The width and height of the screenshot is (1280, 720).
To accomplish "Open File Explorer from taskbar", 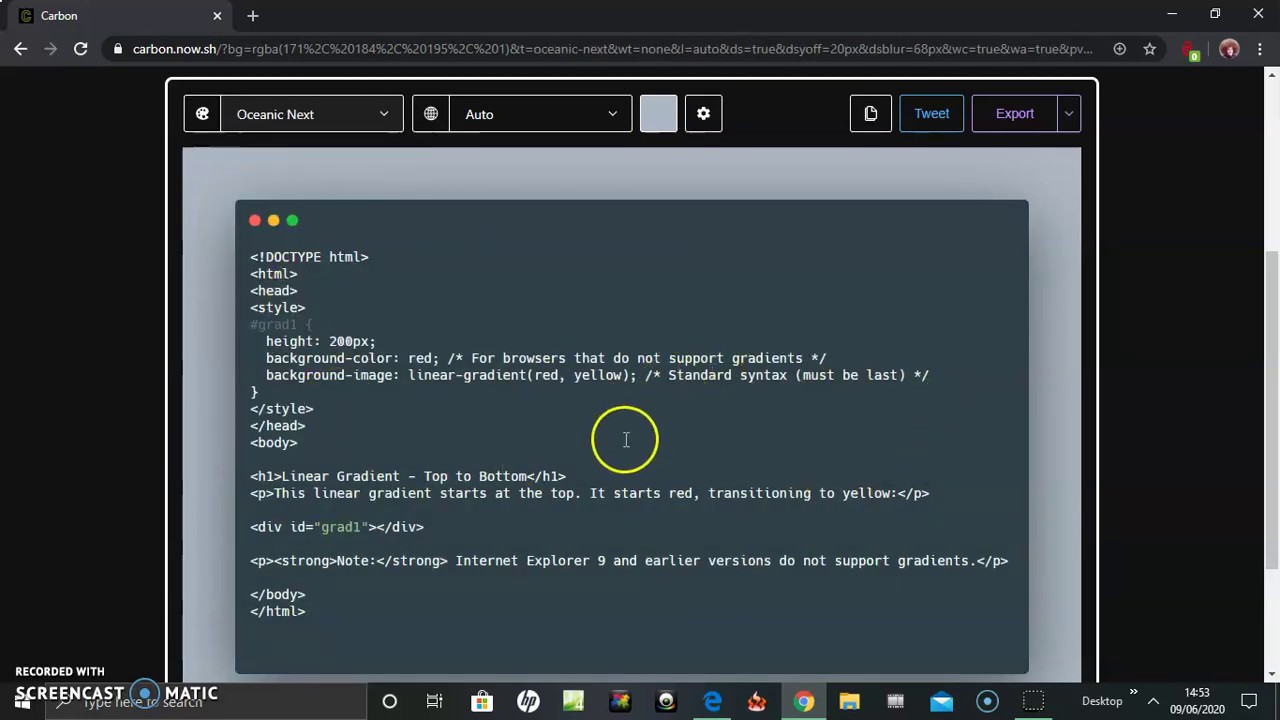I will [850, 702].
